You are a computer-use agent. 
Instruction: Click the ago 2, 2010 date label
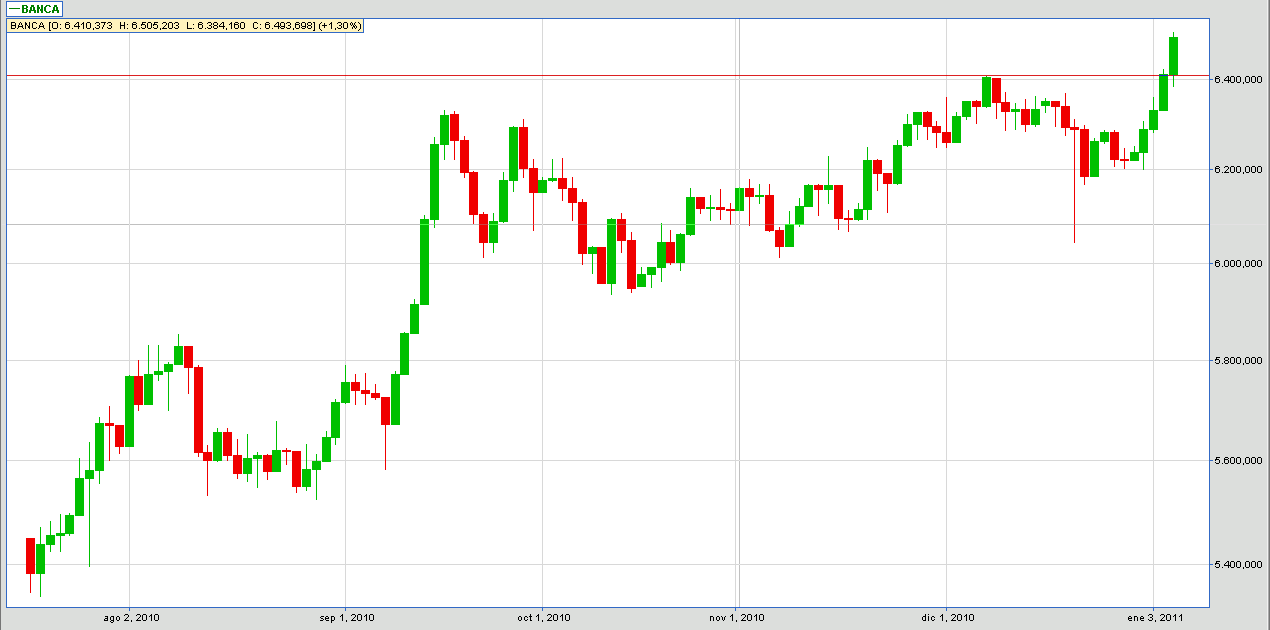[131, 618]
